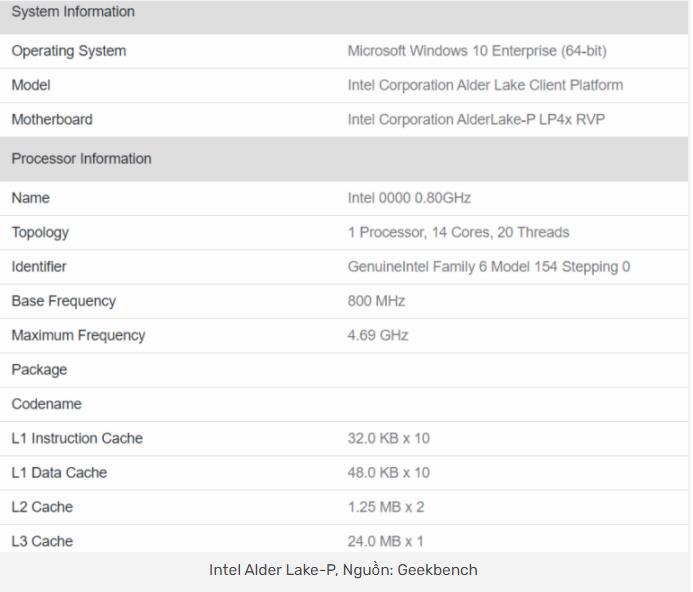The width and height of the screenshot is (693, 592).
Task: Click the Intel 0000 0.80GHz processor name
Action: [x=409, y=198]
